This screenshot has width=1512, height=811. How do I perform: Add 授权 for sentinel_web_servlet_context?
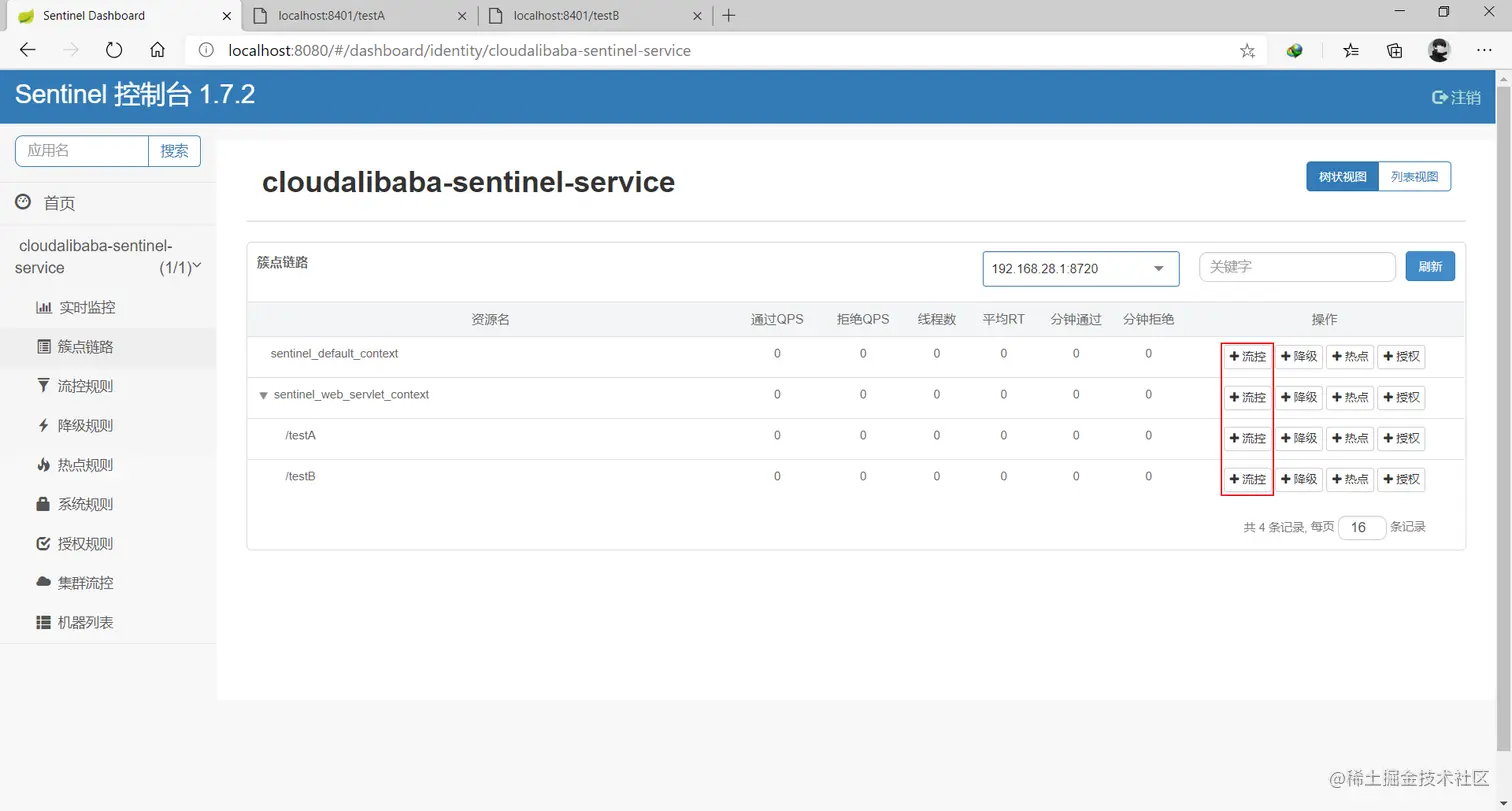tap(1401, 397)
